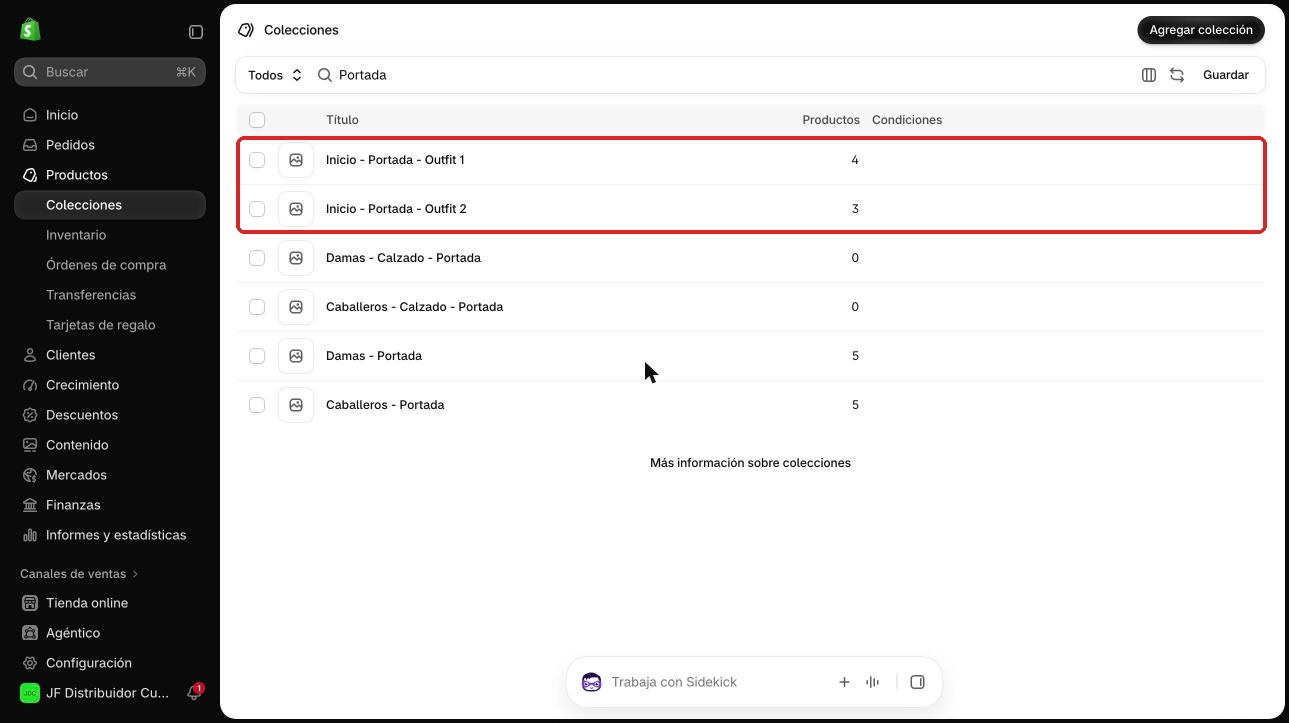Select the Damas - Portada checkbox

[257, 356]
